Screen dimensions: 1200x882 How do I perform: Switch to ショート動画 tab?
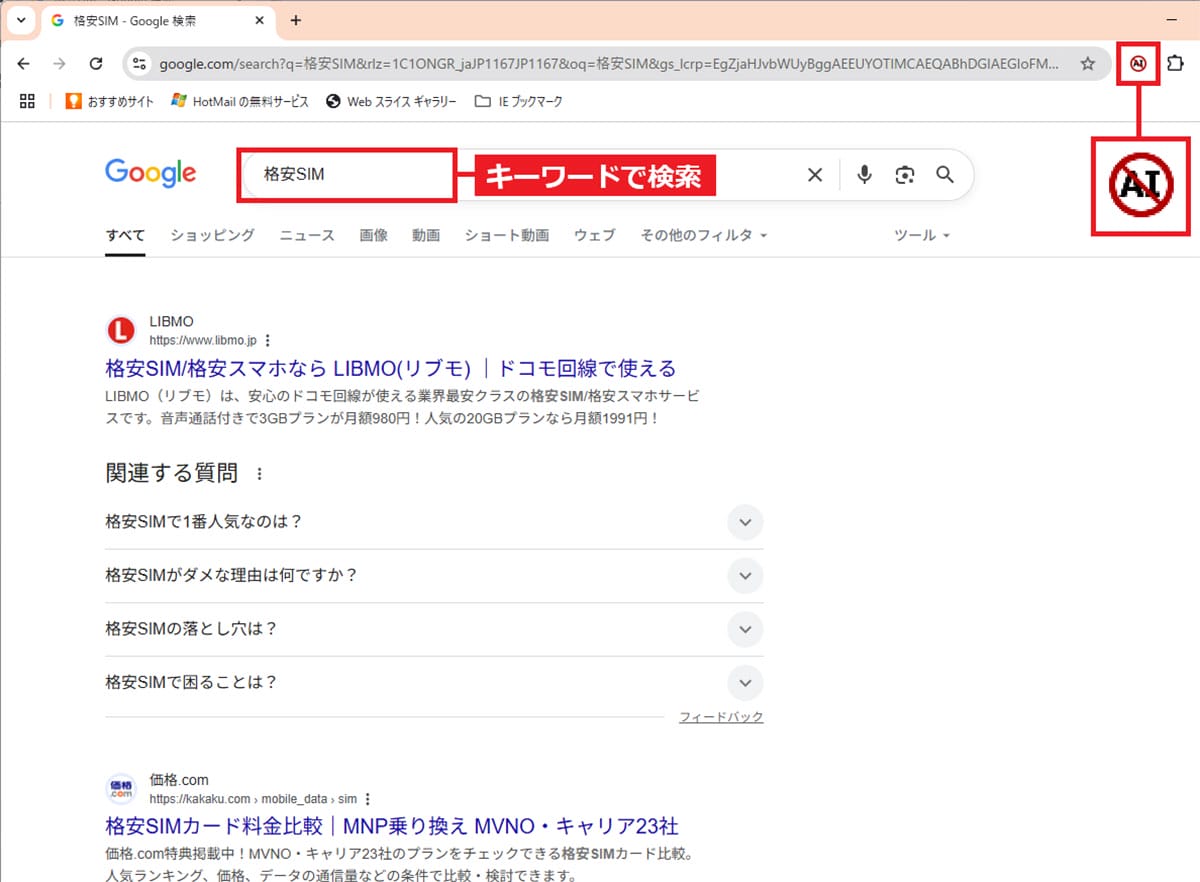click(x=507, y=235)
